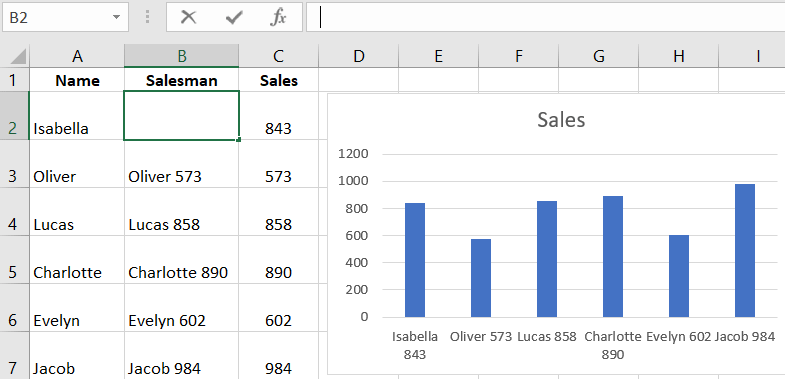Click the empty cell D1
The height and width of the screenshot is (379, 785).
pyautogui.click(x=358, y=80)
